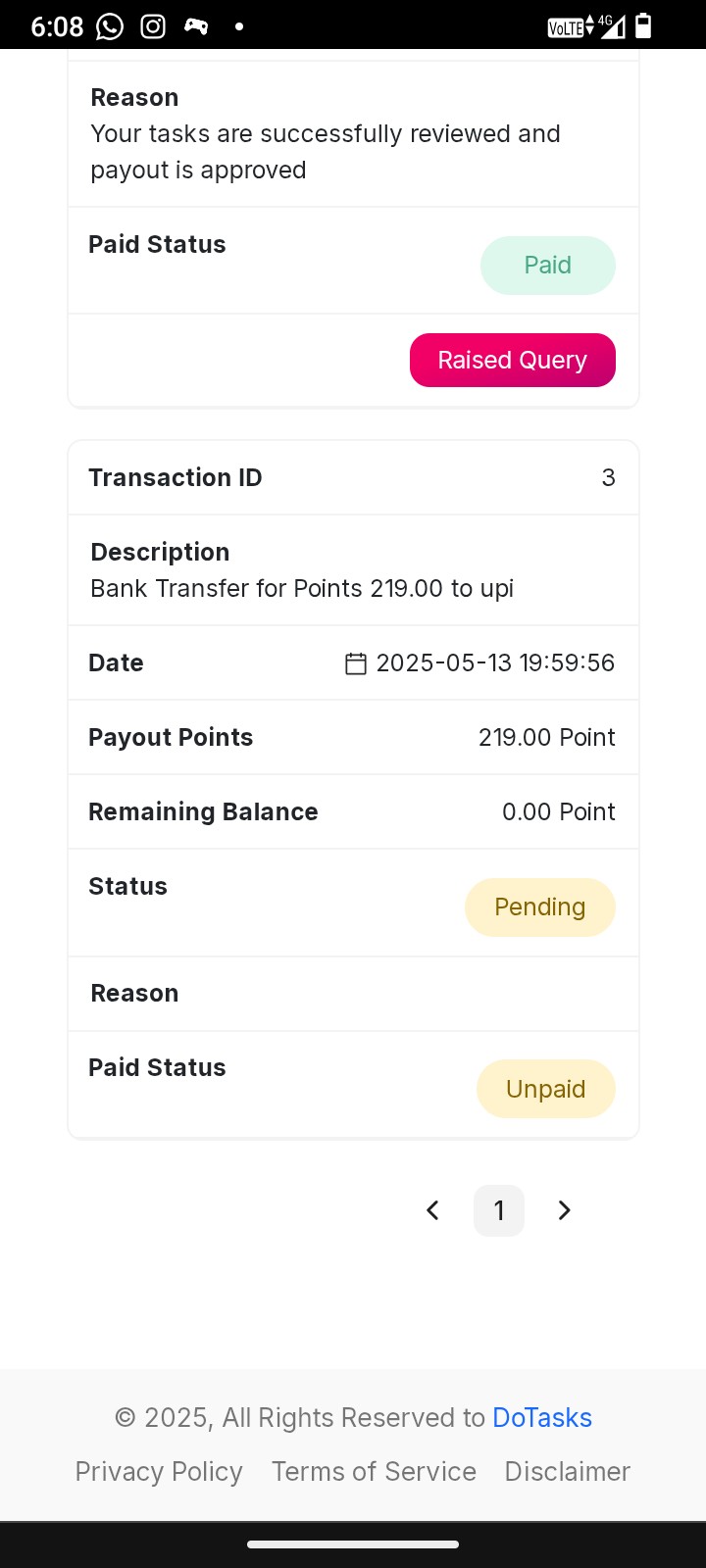Tap the Android home gesture bar
The width and height of the screenshot is (706, 1568).
[353, 1544]
